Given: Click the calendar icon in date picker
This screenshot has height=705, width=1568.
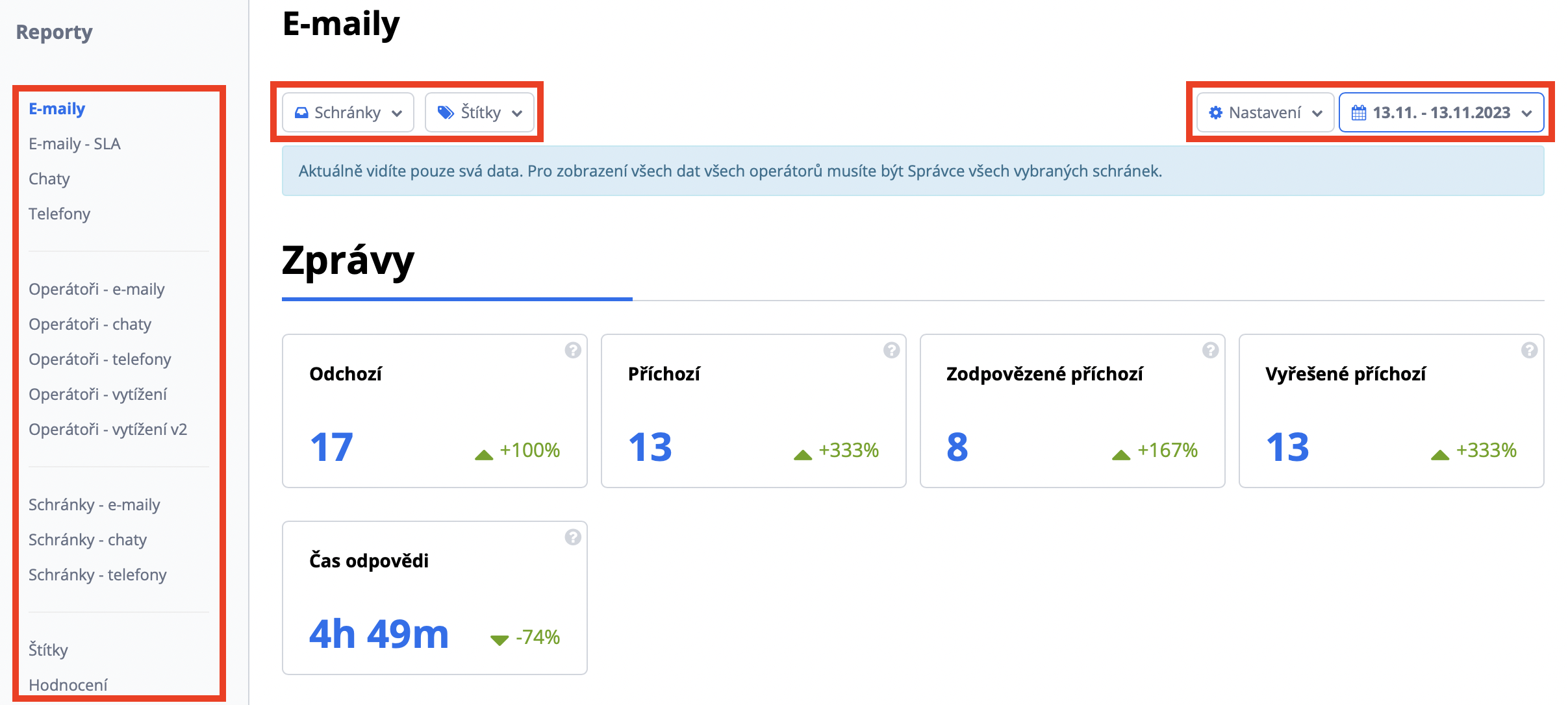Looking at the screenshot, I should tap(1358, 113).
